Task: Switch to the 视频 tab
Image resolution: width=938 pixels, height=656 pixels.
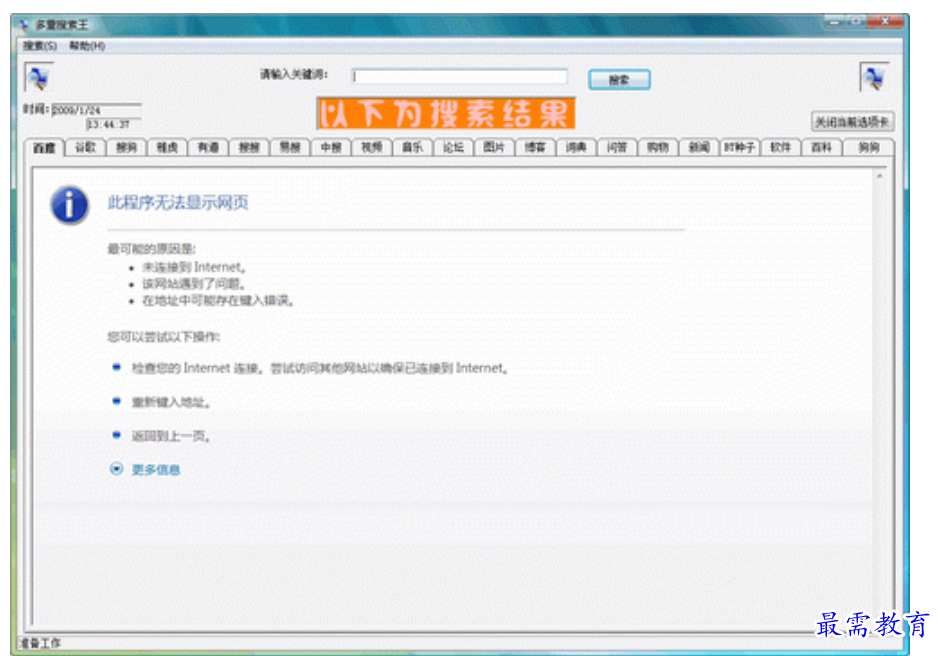Action: pyautogui.click(x=371, y=147)
